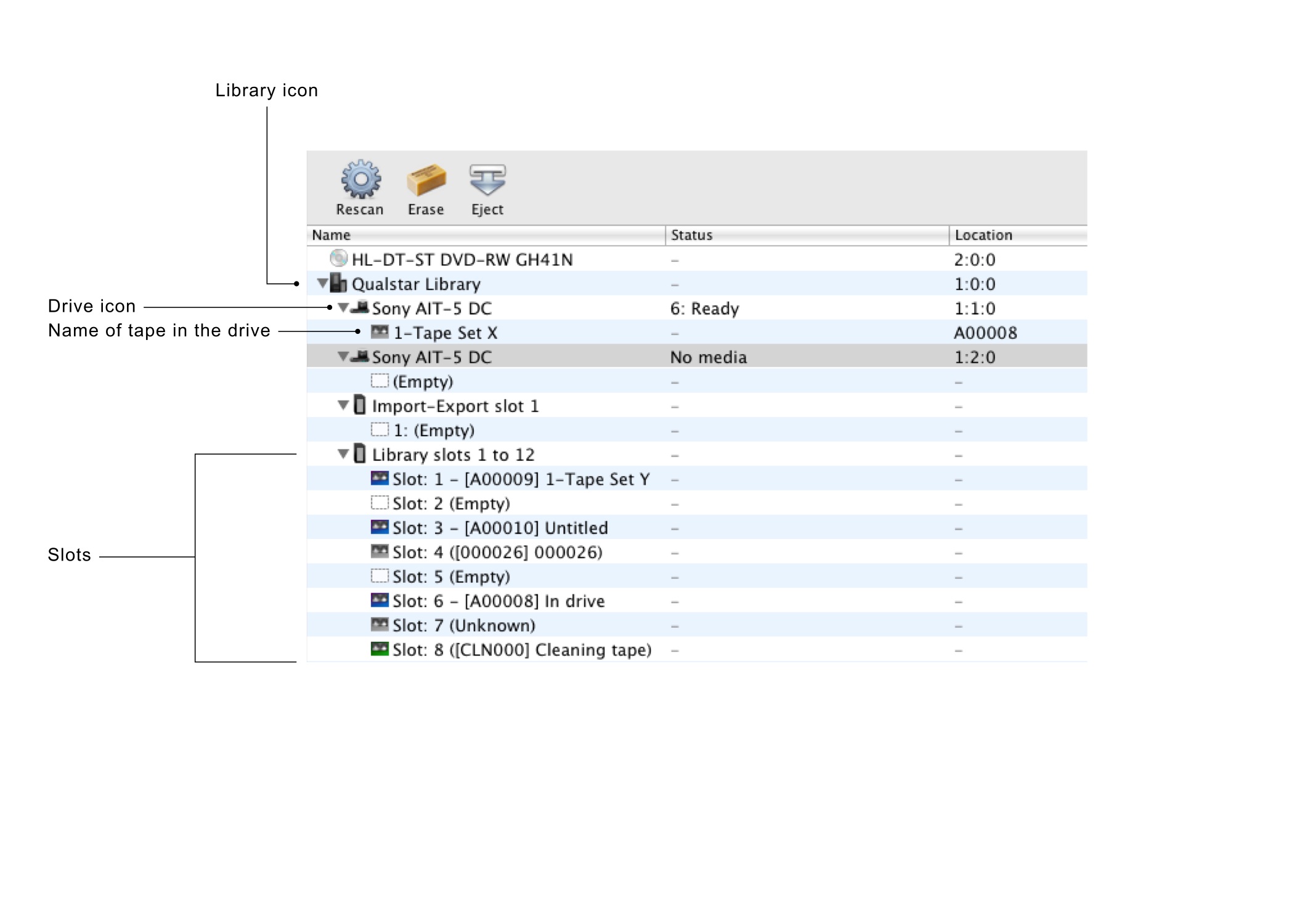
Task: Collapse the Library slots 1 to 12 group
Action: pyautogui.click(x=343, y=454)
